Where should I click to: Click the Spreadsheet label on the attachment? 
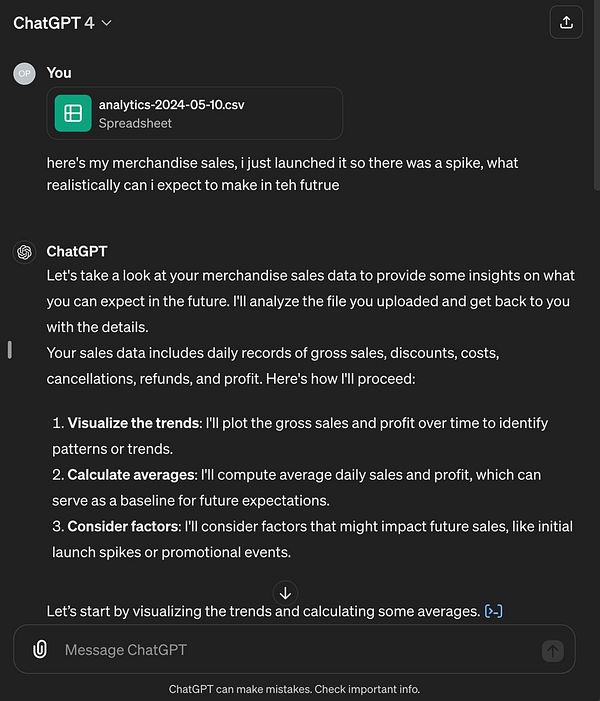tap(135, 123)
